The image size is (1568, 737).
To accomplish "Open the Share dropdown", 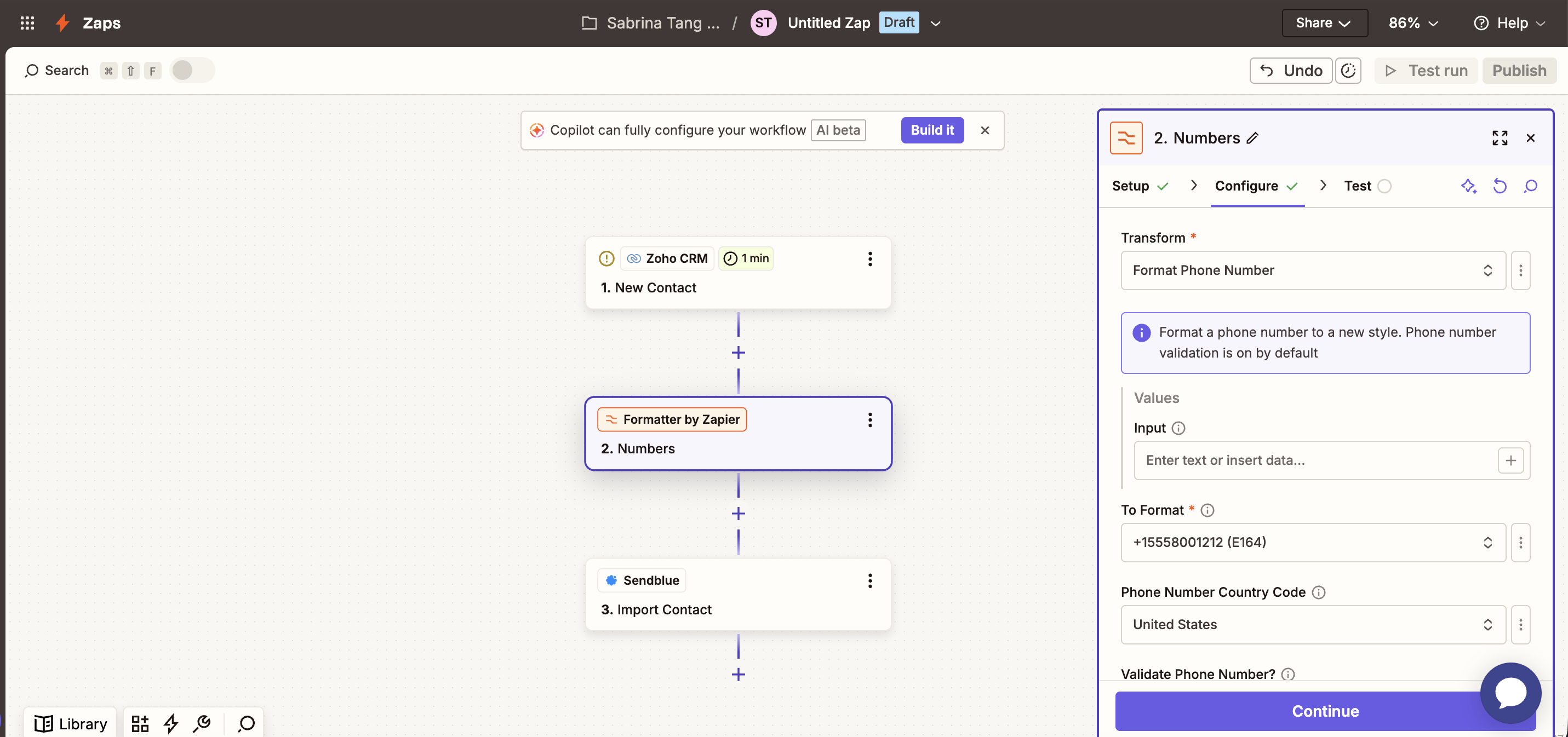I will click(1325, 23).
